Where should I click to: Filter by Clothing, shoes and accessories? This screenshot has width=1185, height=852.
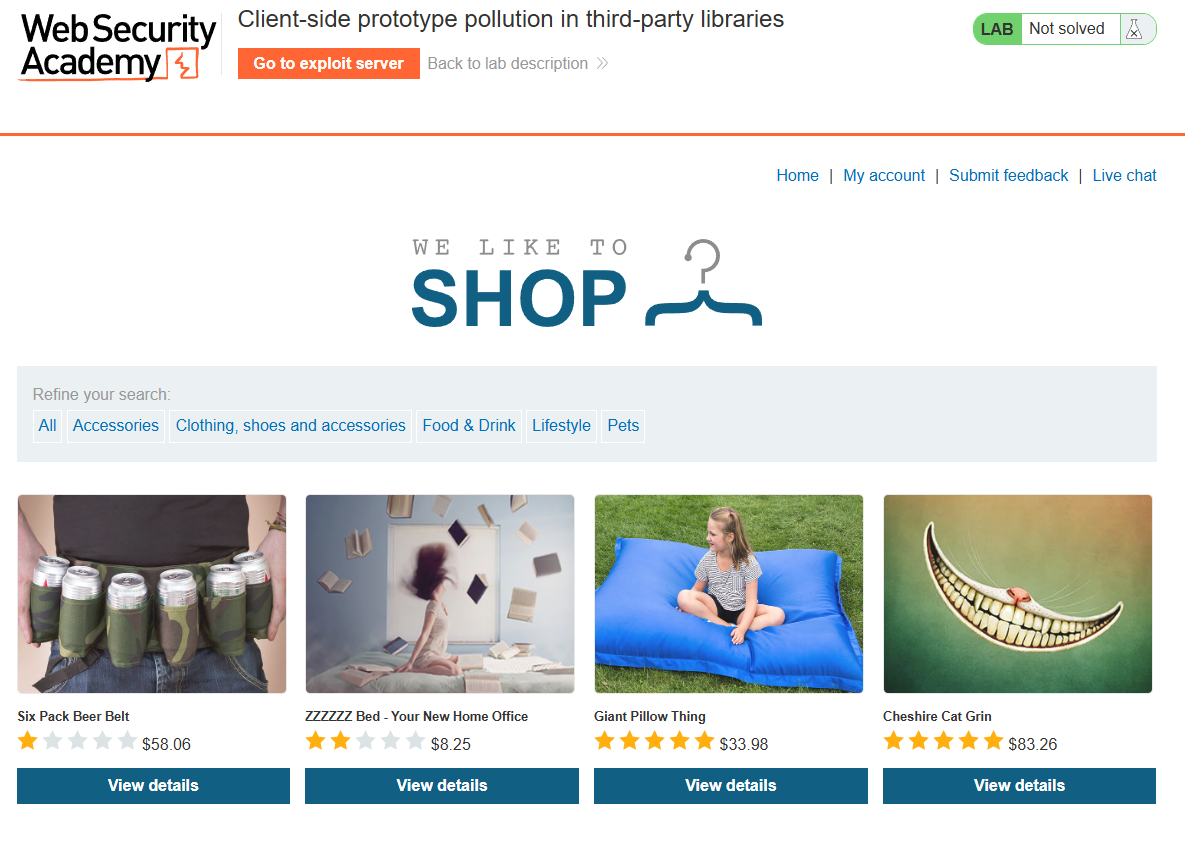click(290, 426)
